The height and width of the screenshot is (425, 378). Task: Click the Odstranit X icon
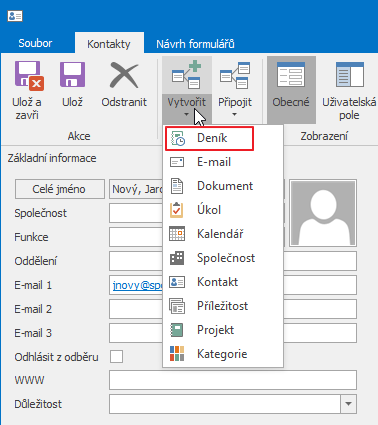click(124, 75)
